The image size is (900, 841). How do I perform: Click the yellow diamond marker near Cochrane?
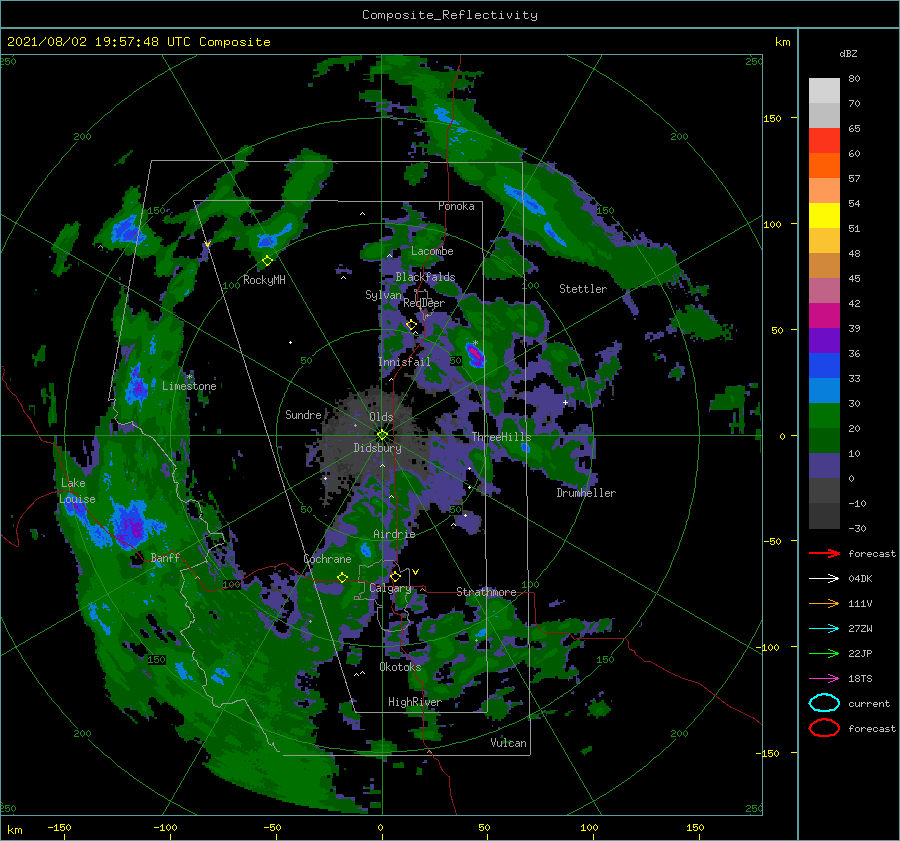click(x=343, y=577)
